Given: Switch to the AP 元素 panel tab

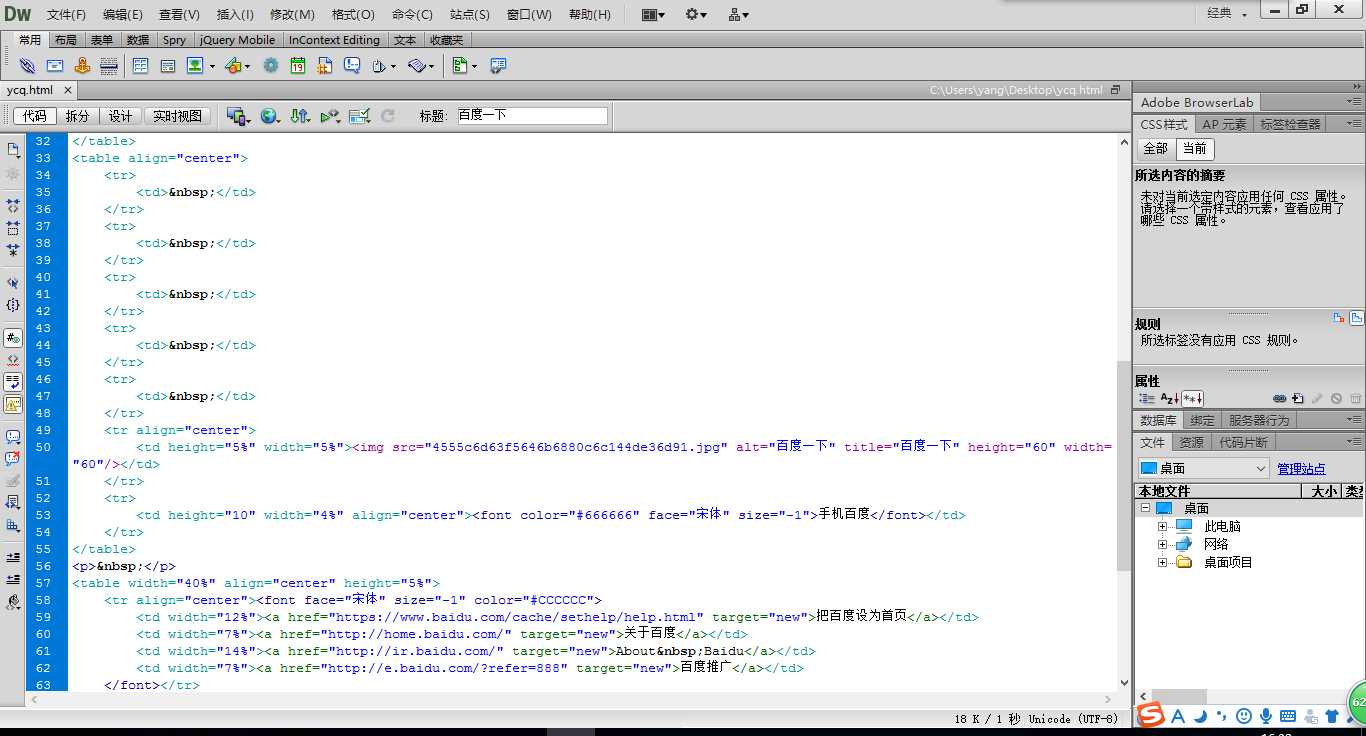Looking at the screenshot, I should [1224, 124].
